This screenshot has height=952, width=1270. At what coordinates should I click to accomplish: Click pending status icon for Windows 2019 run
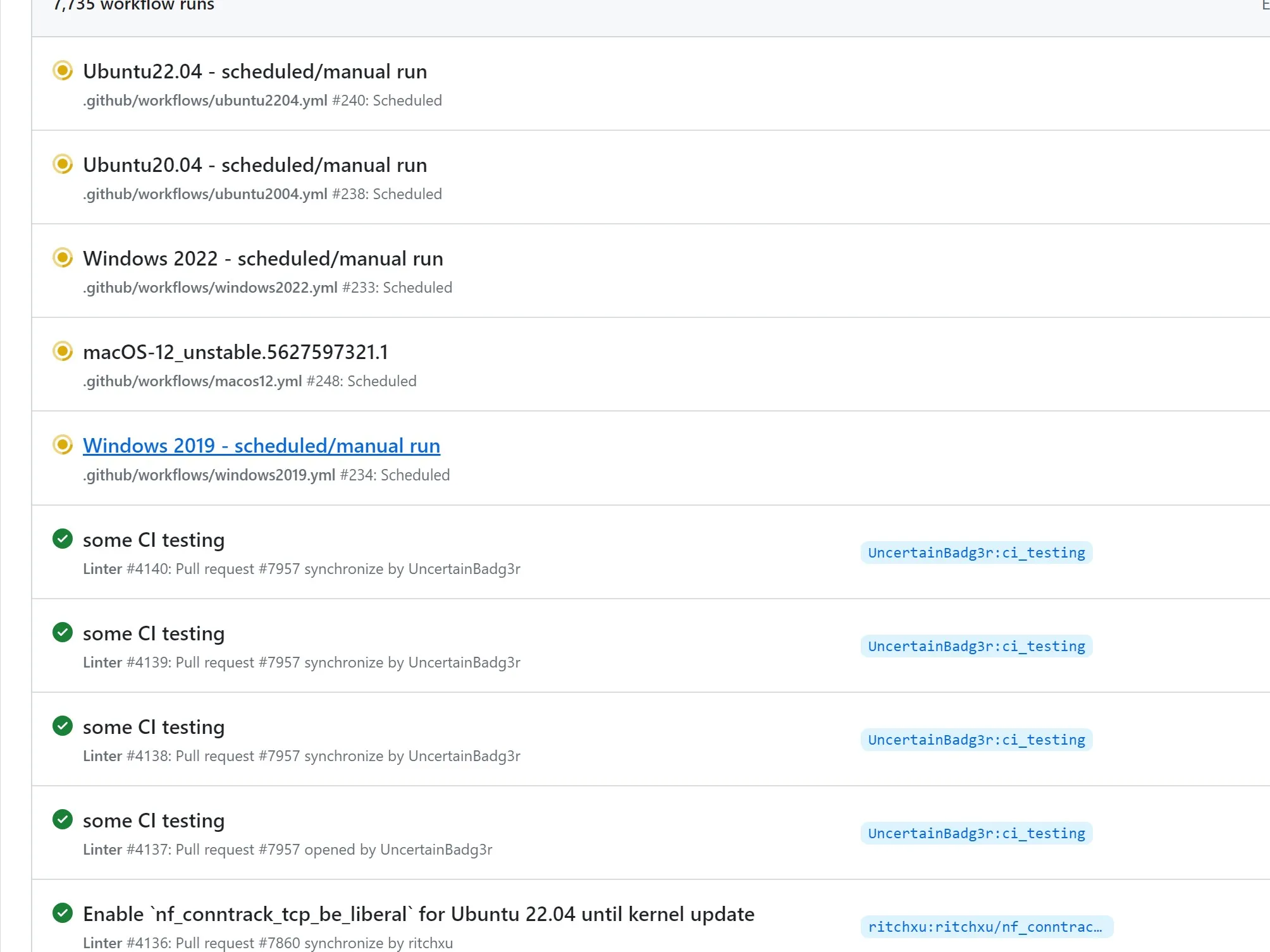coord(63,444)
